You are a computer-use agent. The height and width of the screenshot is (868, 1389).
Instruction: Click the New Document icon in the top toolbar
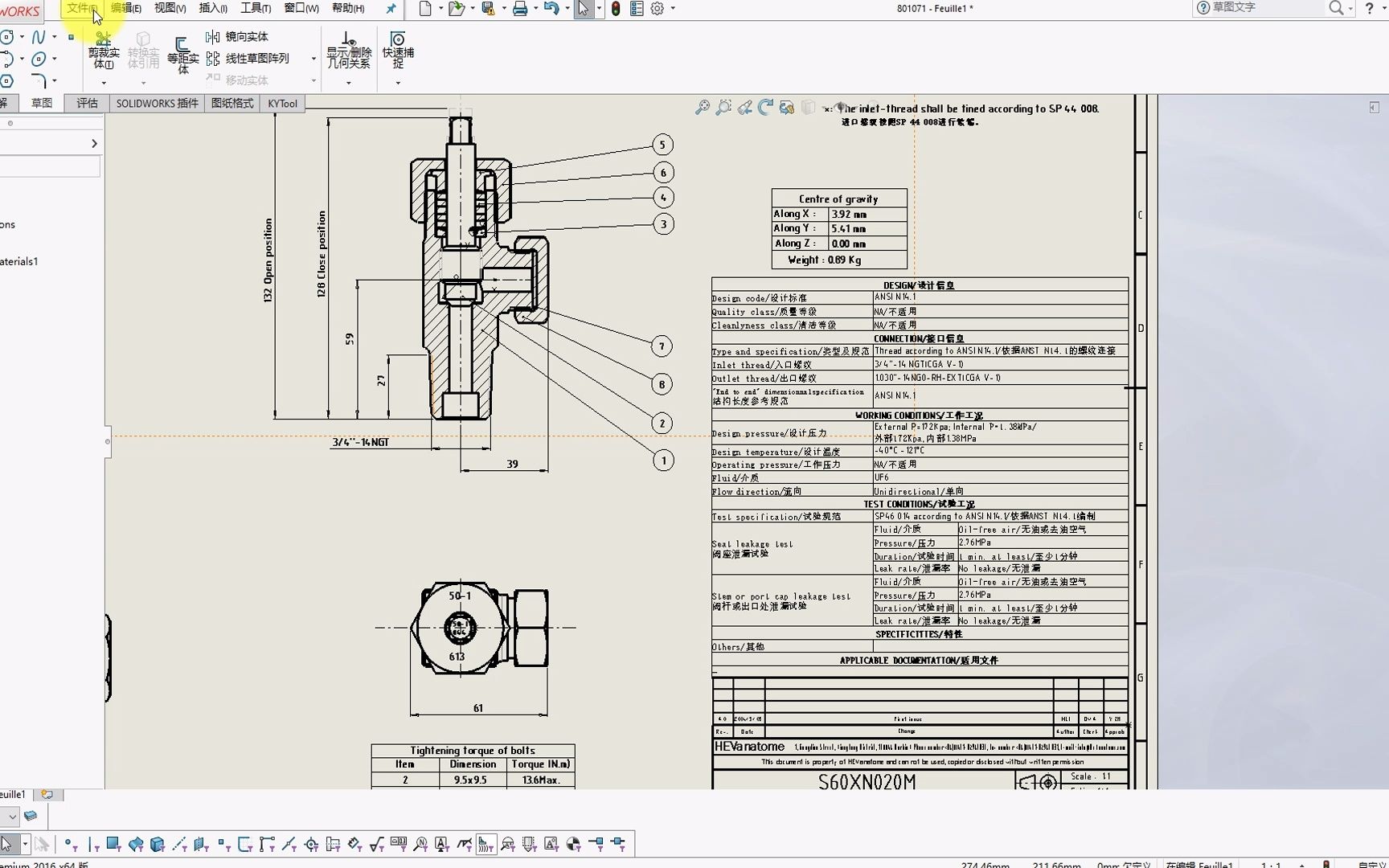424,8
